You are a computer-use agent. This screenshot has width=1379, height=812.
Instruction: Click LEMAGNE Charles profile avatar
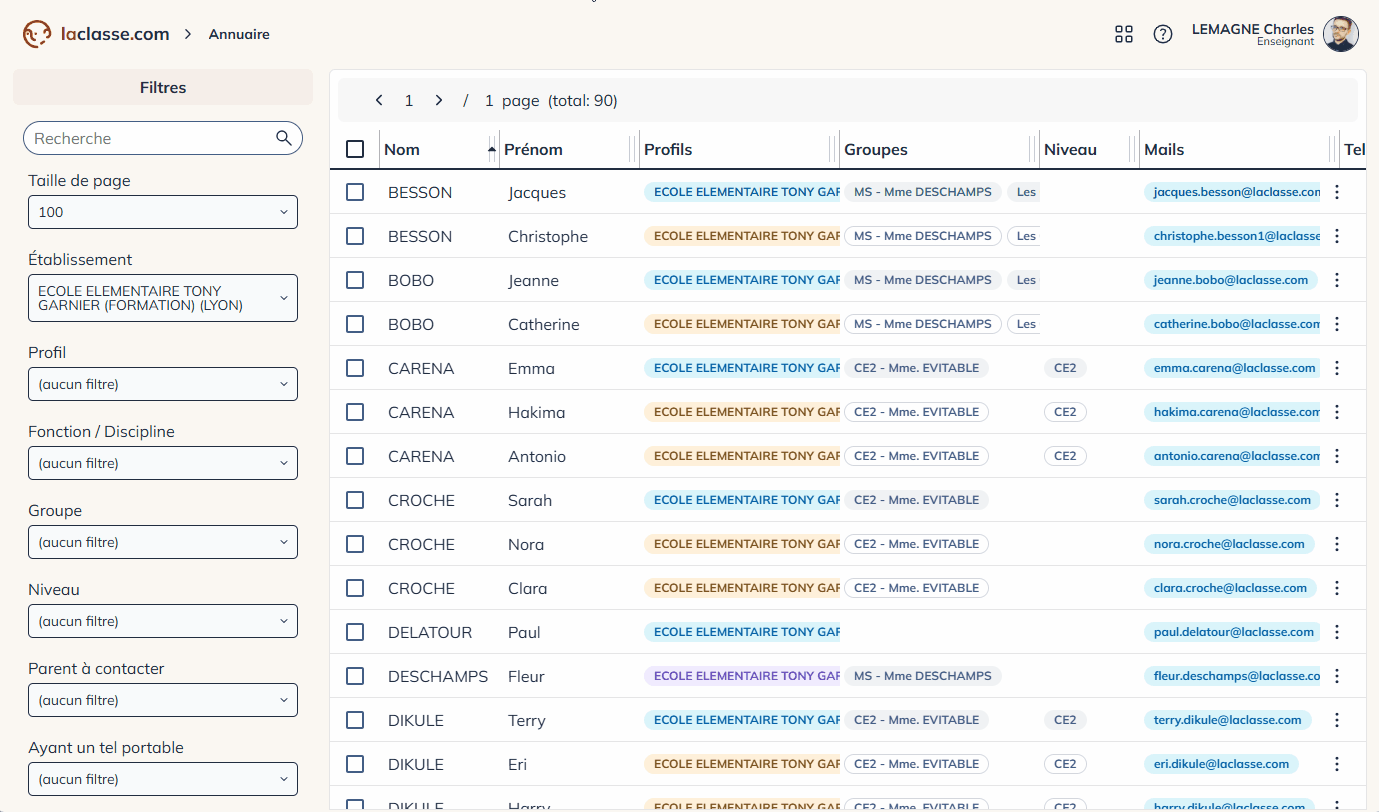point(1341,34)
